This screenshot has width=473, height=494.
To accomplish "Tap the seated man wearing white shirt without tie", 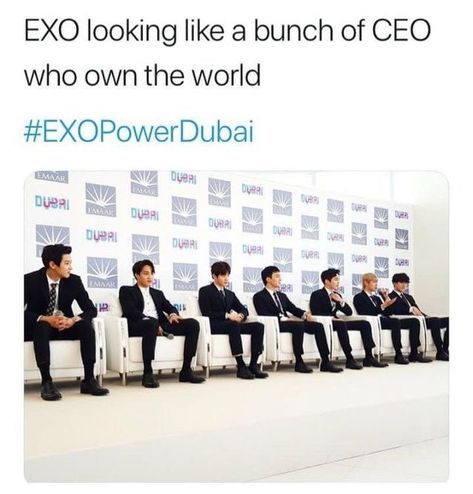I will click(x=157, y=320).
